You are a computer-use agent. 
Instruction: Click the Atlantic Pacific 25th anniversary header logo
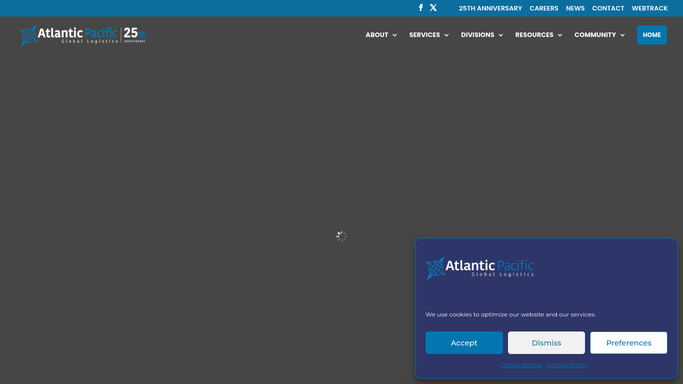click(x=83, y=35)
